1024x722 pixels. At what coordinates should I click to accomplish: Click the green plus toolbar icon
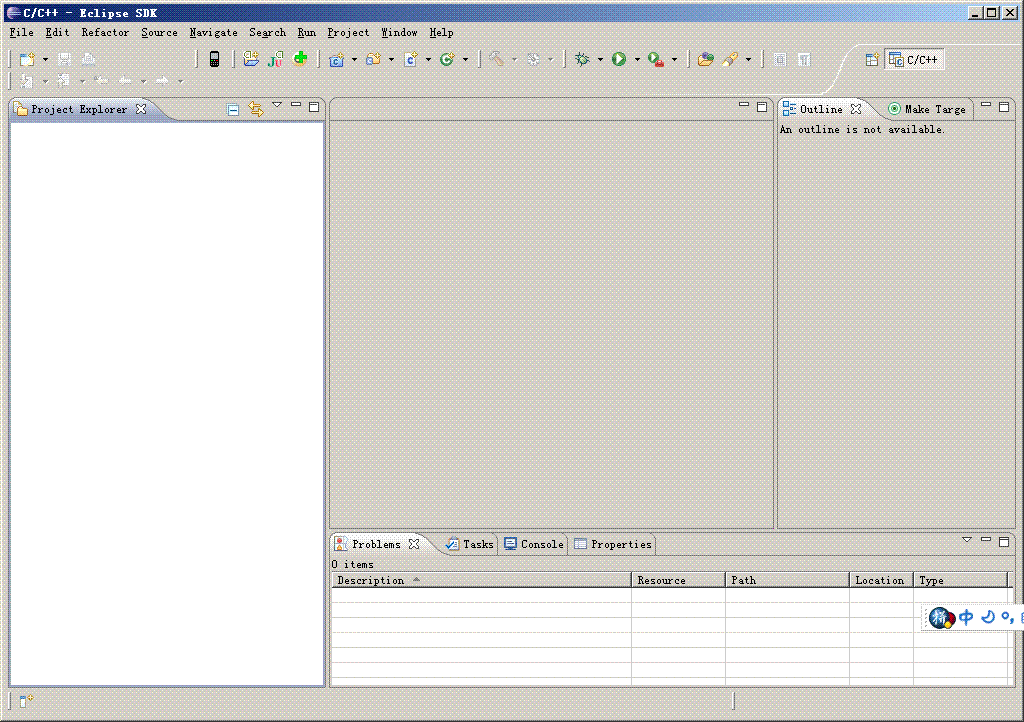point(300,59)
